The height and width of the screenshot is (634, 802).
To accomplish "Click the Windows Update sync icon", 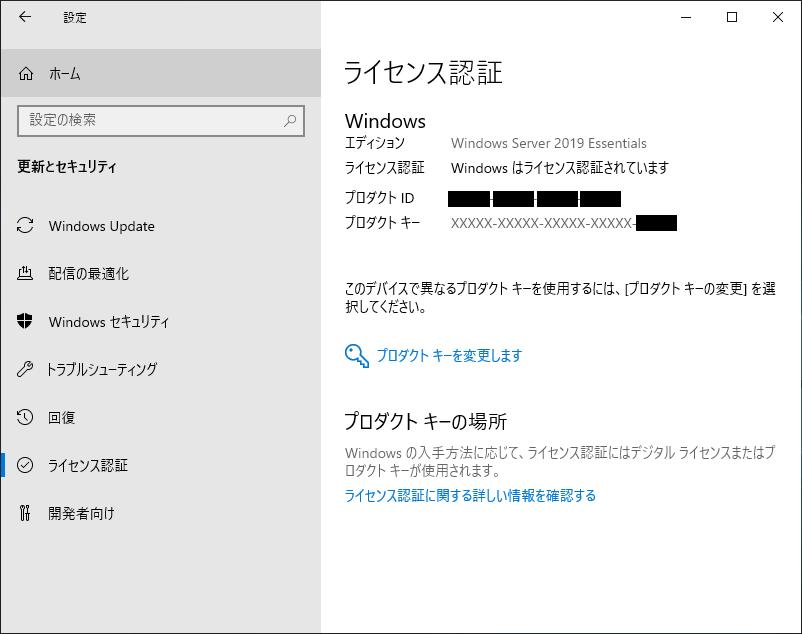I will 25,225.
